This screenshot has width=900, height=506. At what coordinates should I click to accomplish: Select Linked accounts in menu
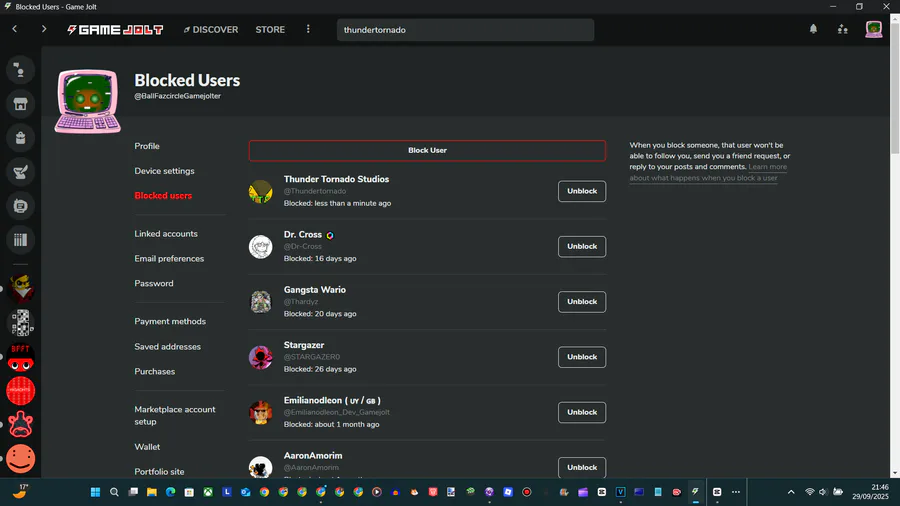click(166, 233)
